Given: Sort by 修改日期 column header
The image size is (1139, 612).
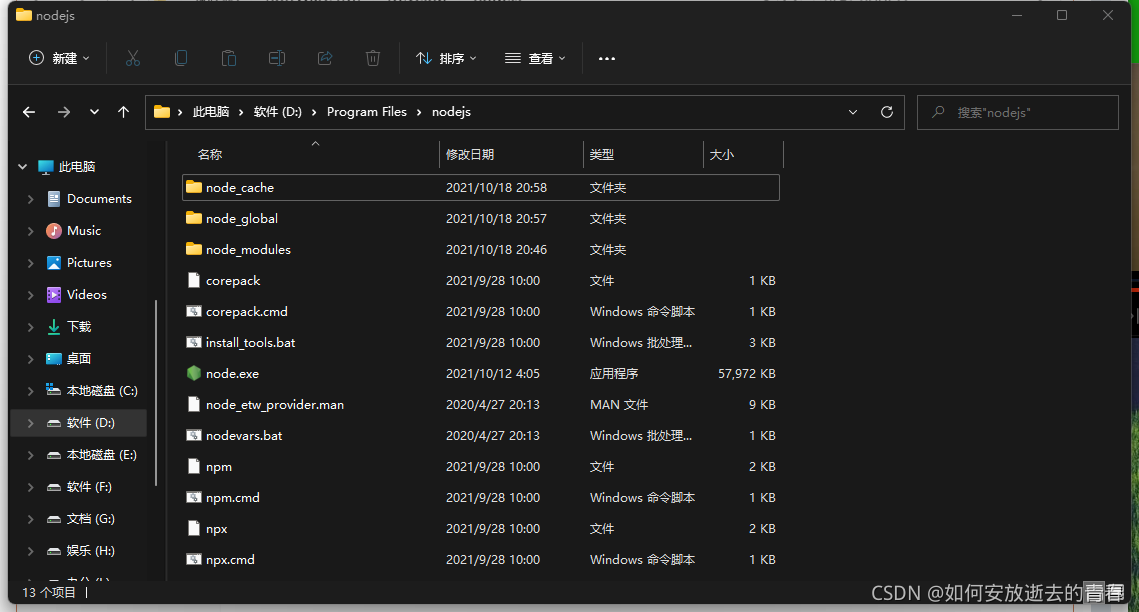Looking at the screenshot, I should click(470, 155).
